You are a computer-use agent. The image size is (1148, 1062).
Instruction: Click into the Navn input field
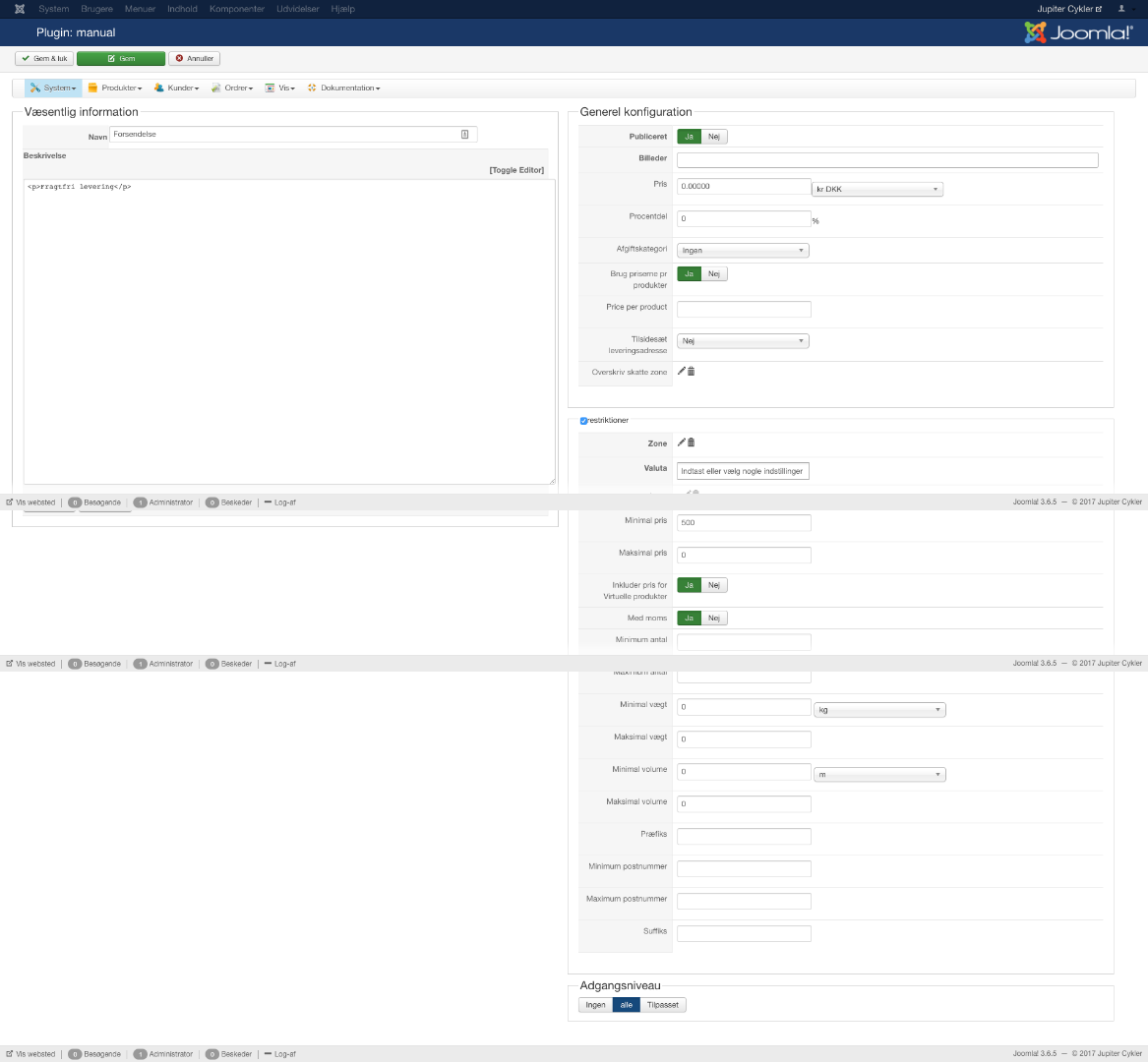pos(293,134)
